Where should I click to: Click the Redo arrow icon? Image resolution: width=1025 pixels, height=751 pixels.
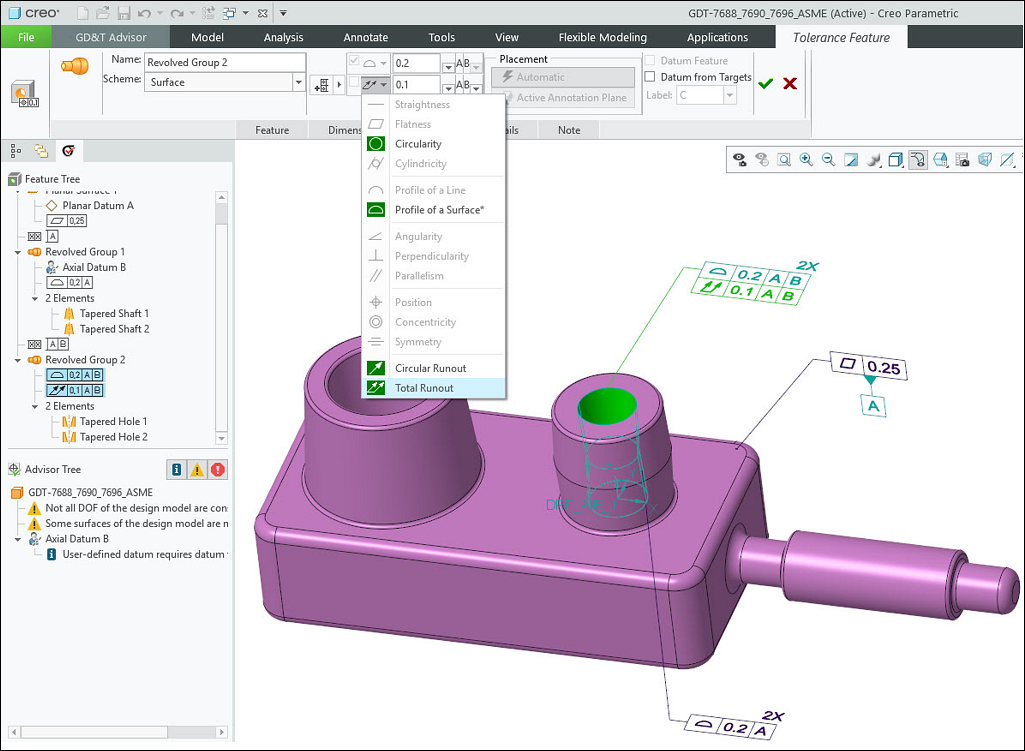[176, 12]
